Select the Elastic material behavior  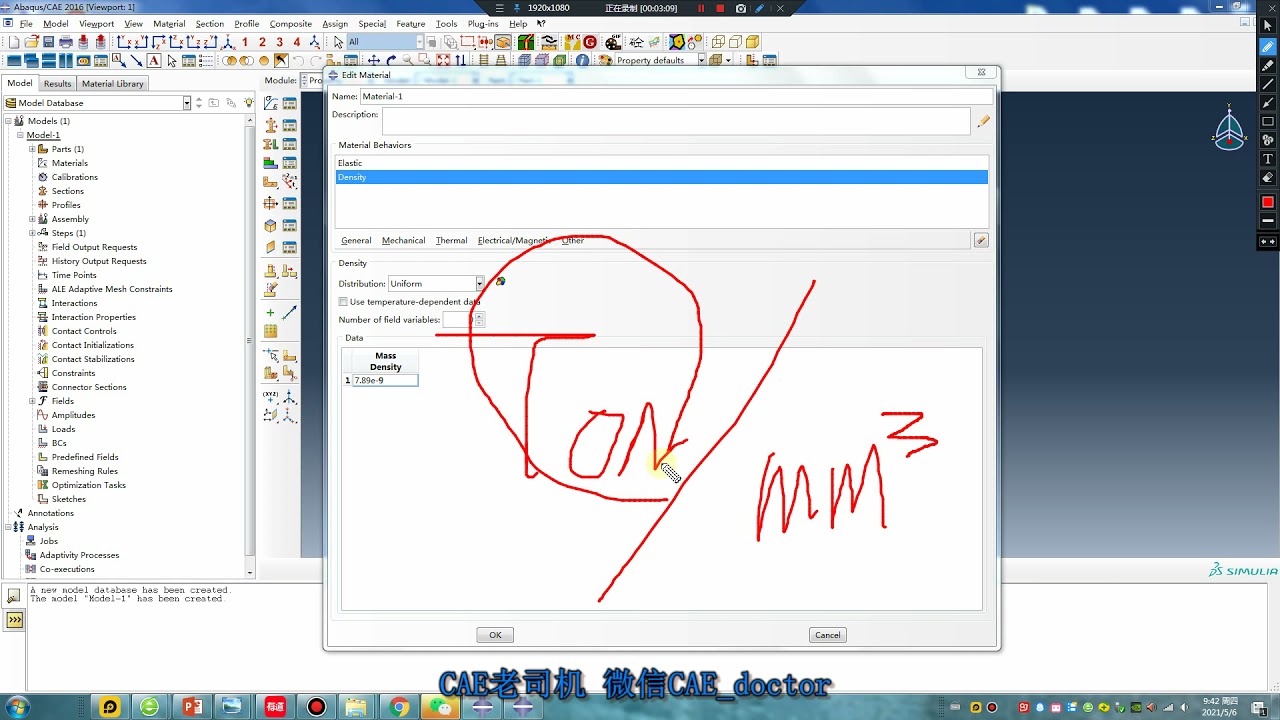coord(661,163)
